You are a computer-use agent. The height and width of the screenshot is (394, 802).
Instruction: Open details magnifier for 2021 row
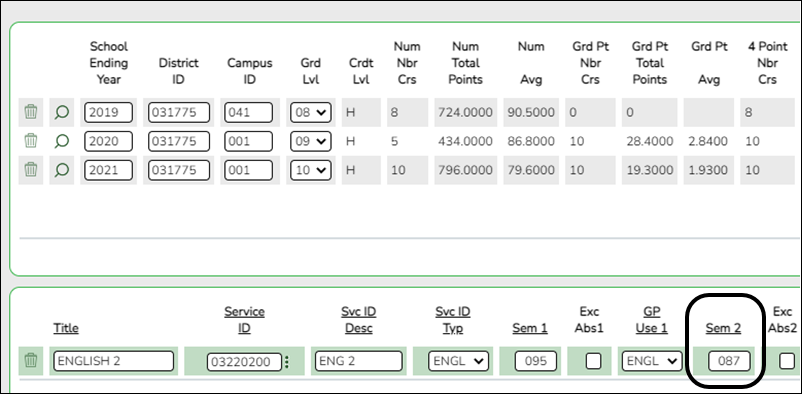pyautogui.click(x=61, y=169)
